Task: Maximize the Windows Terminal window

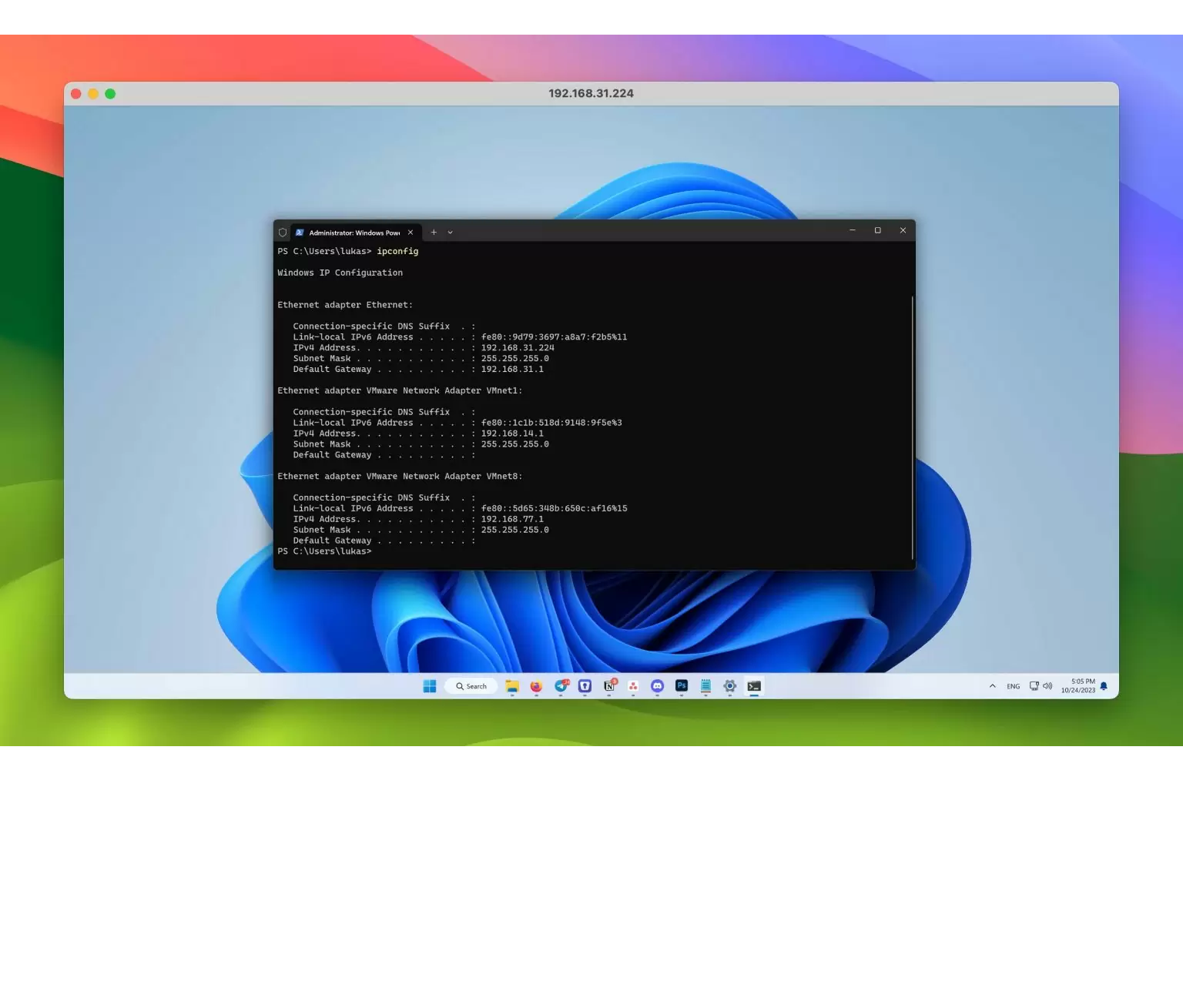Action: point(878,230)
